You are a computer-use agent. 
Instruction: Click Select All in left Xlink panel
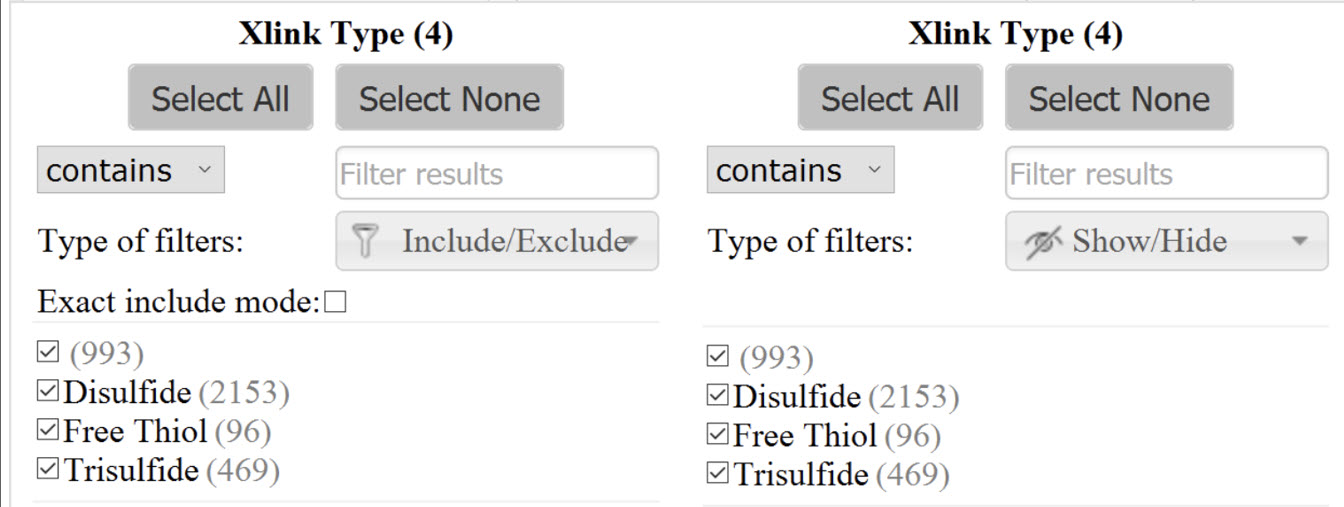[x=220, y=98]
